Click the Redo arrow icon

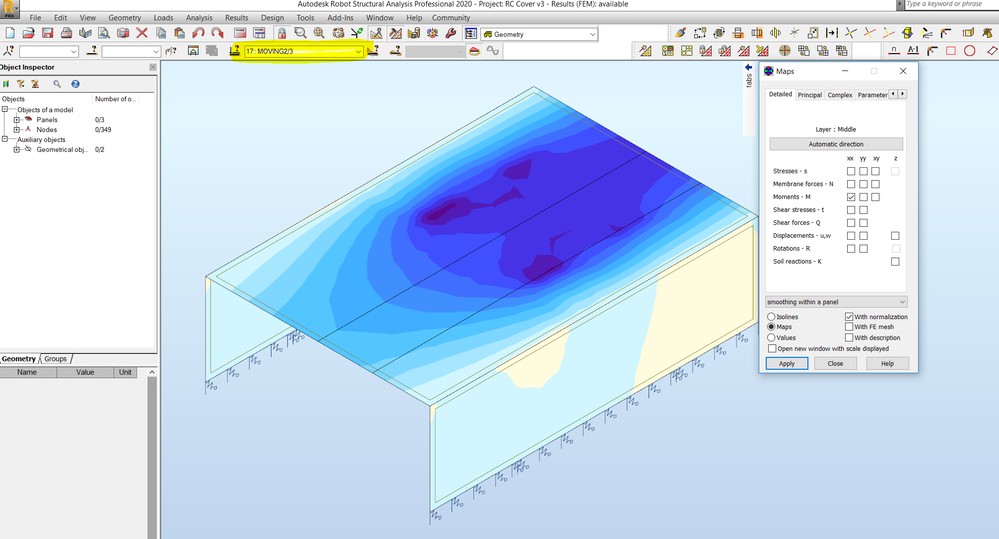217,33
